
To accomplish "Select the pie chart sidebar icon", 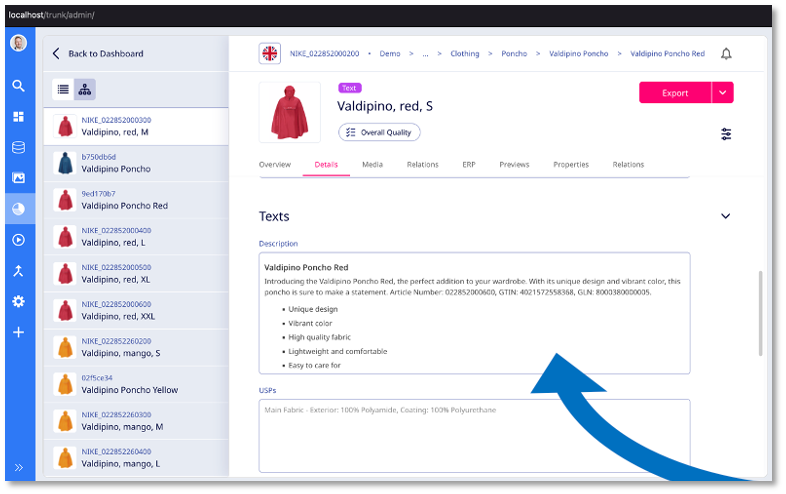I will 19,209.
